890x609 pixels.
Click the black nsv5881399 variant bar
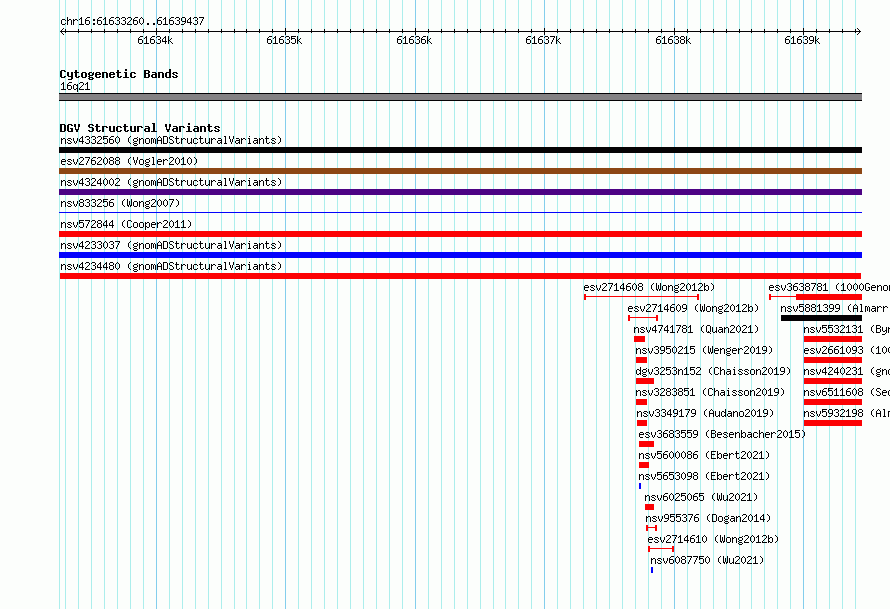point(821,318)
